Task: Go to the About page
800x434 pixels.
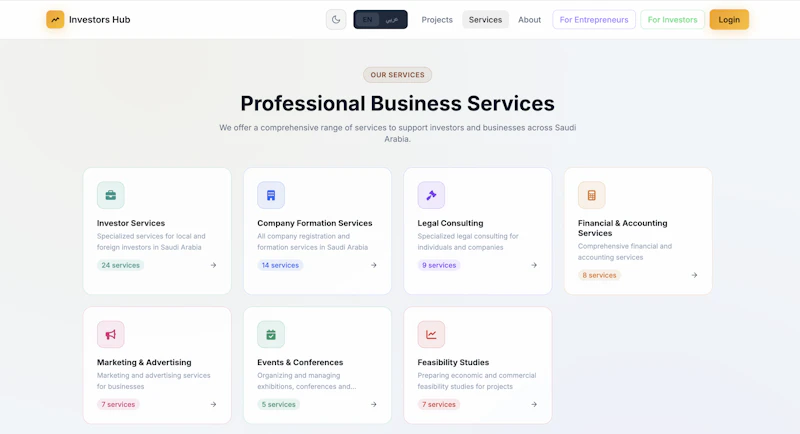Action: click(x=529, y=19)
